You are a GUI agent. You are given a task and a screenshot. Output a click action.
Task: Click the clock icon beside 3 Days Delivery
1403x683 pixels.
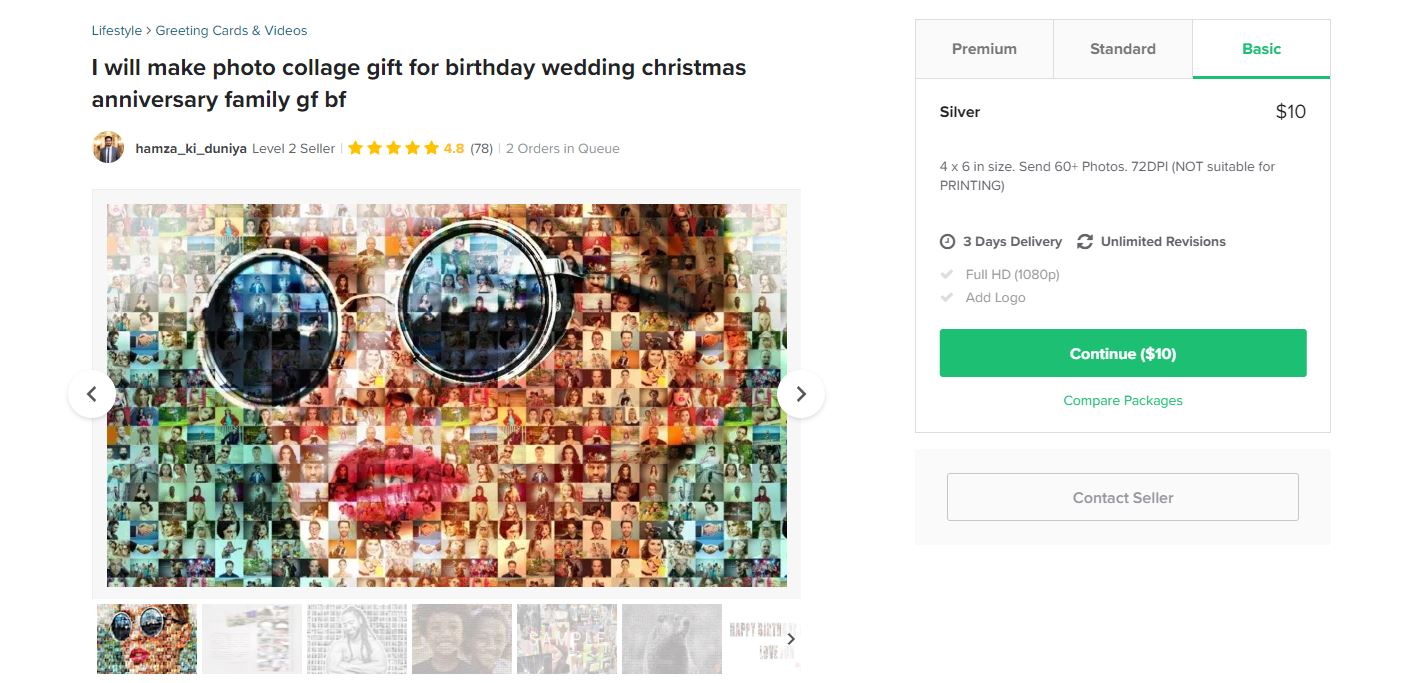tap(947, 241)
